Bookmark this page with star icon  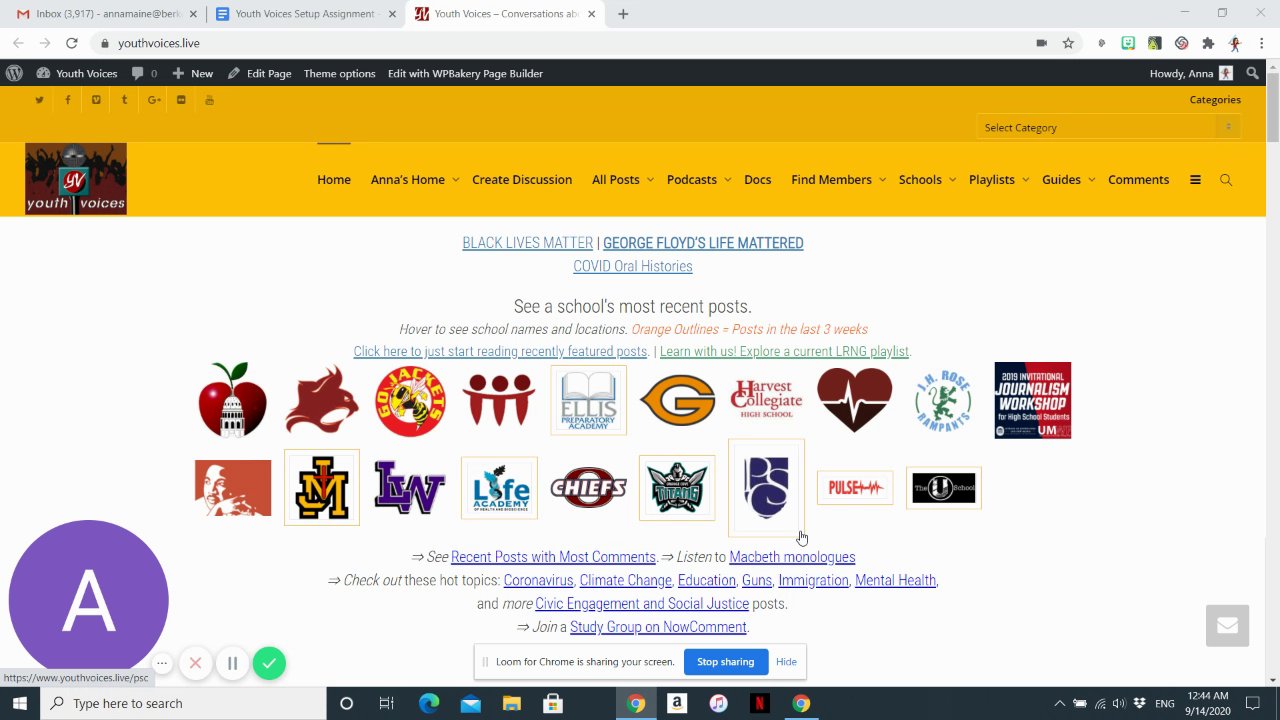point(1068,43)
